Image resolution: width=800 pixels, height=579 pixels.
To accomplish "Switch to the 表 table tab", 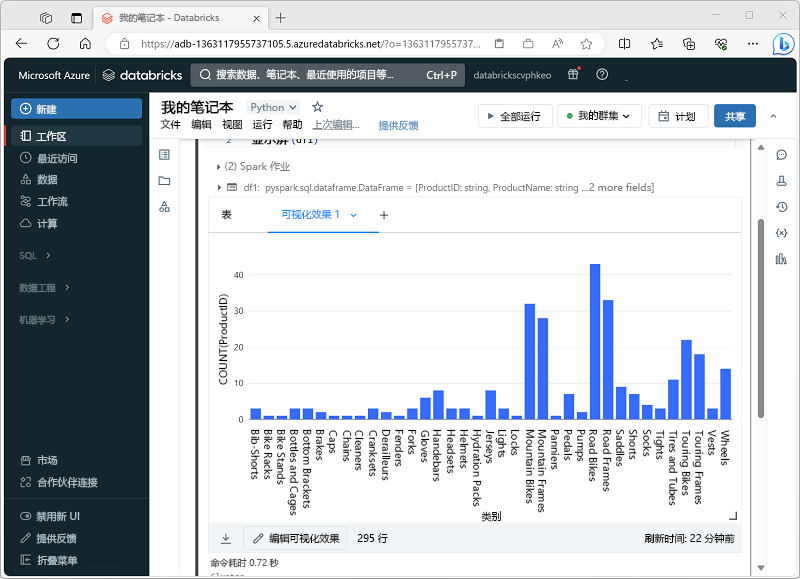I will click(x=227, y=215).
